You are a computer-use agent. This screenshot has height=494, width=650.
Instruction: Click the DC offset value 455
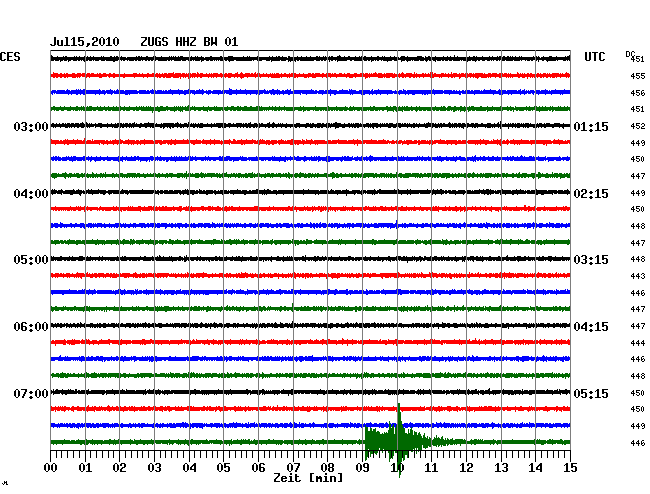(638, 76)
